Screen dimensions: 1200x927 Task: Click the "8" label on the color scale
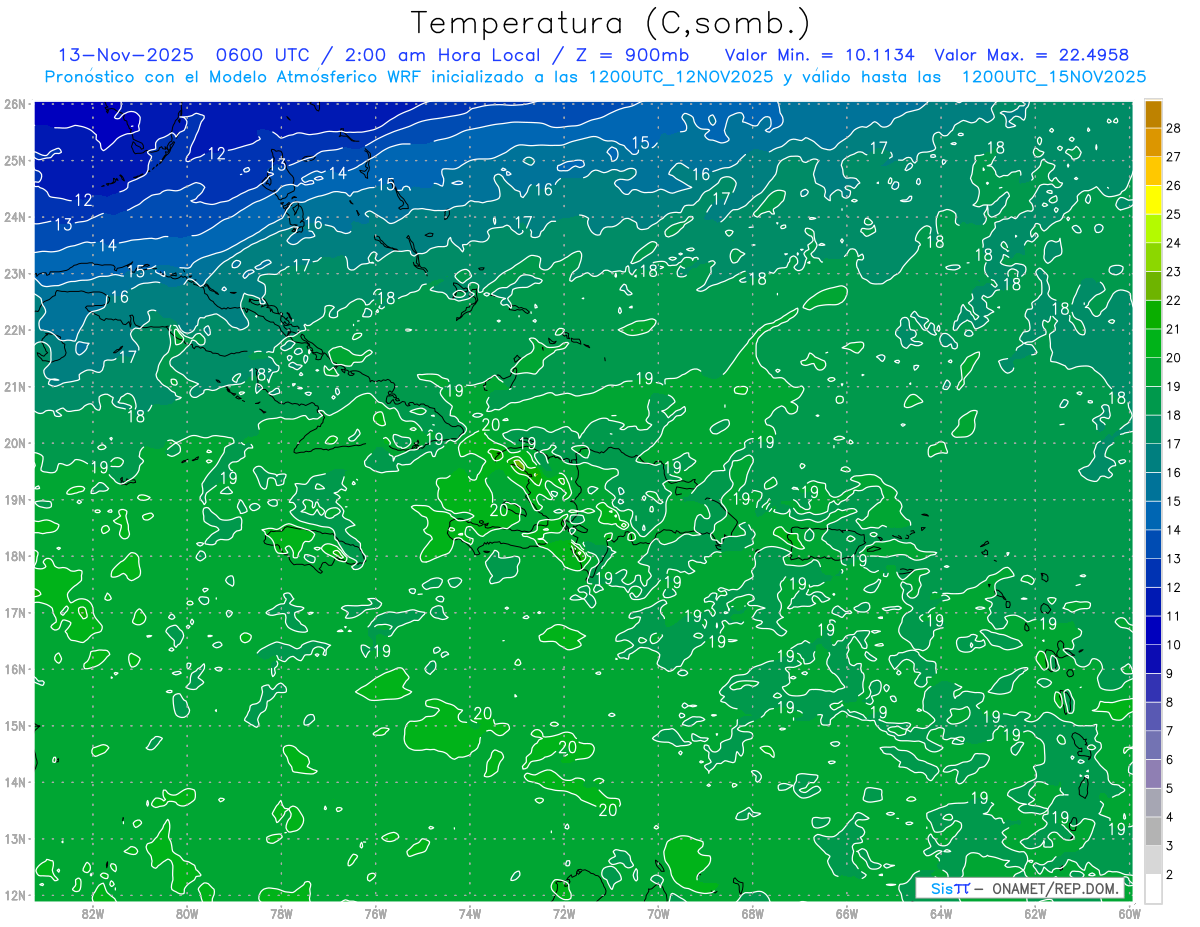1170,702
